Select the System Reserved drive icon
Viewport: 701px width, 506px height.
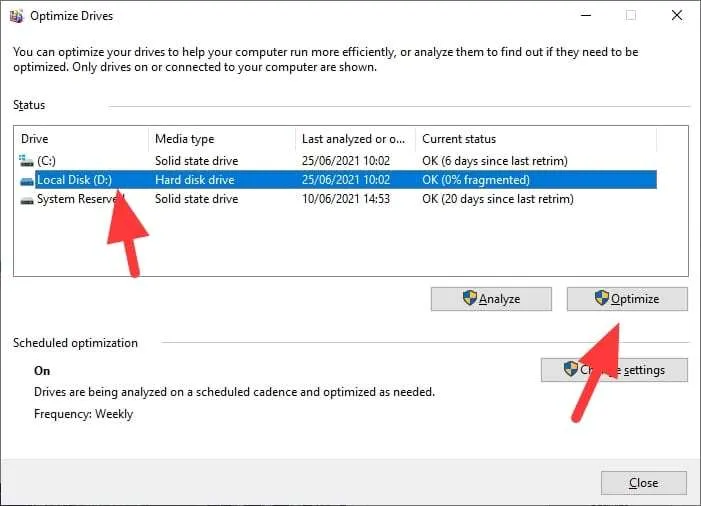27,200
